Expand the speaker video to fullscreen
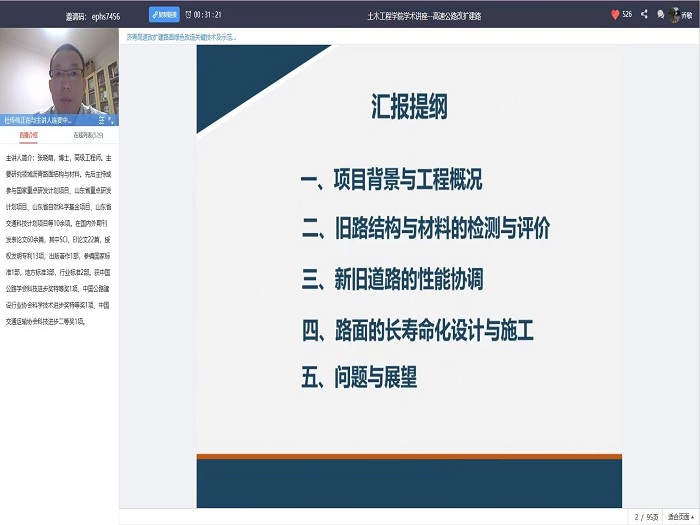700x525 pixels. click(x=113, y=119)
